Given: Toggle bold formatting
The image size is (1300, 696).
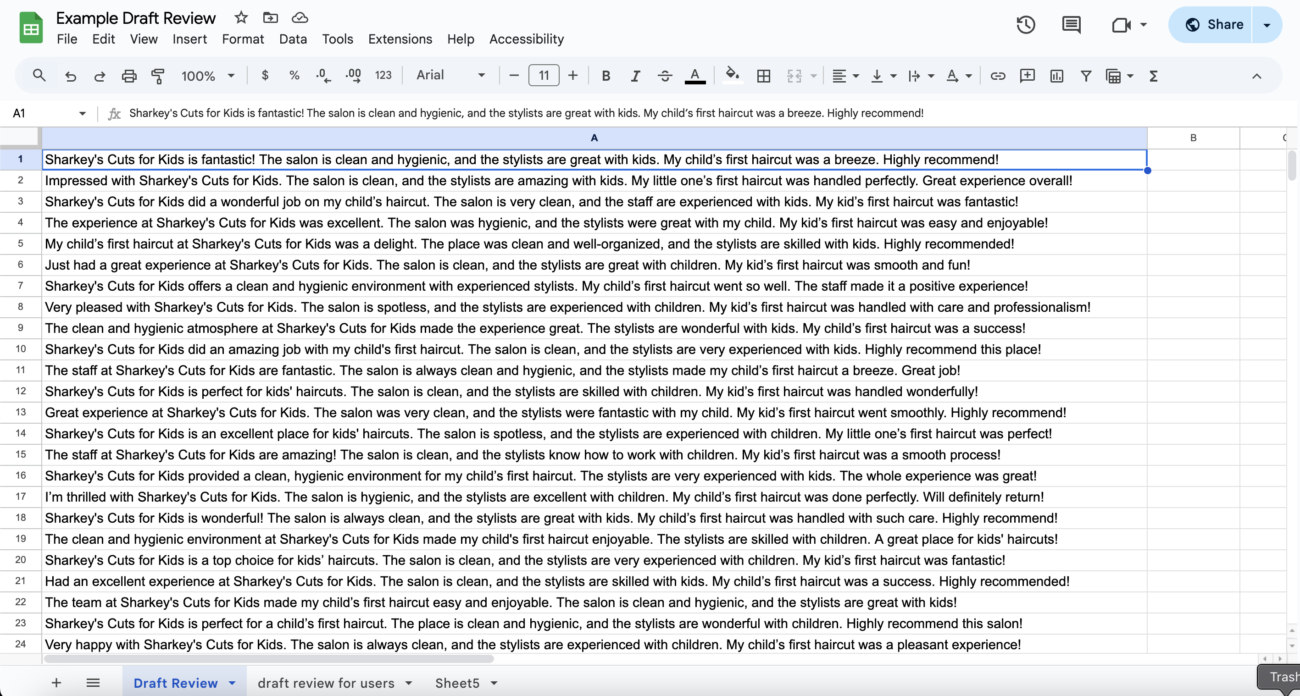Looking at the screenshot, I should 606,76.
